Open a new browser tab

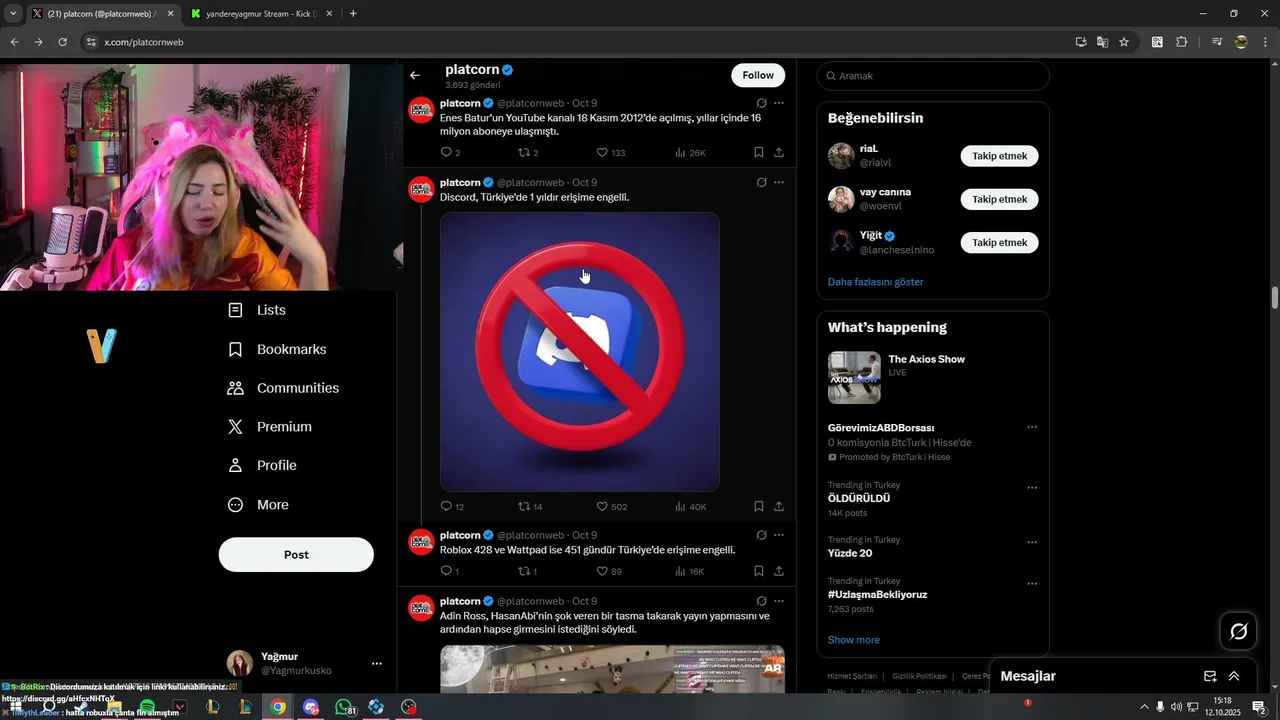click(353, 14)
